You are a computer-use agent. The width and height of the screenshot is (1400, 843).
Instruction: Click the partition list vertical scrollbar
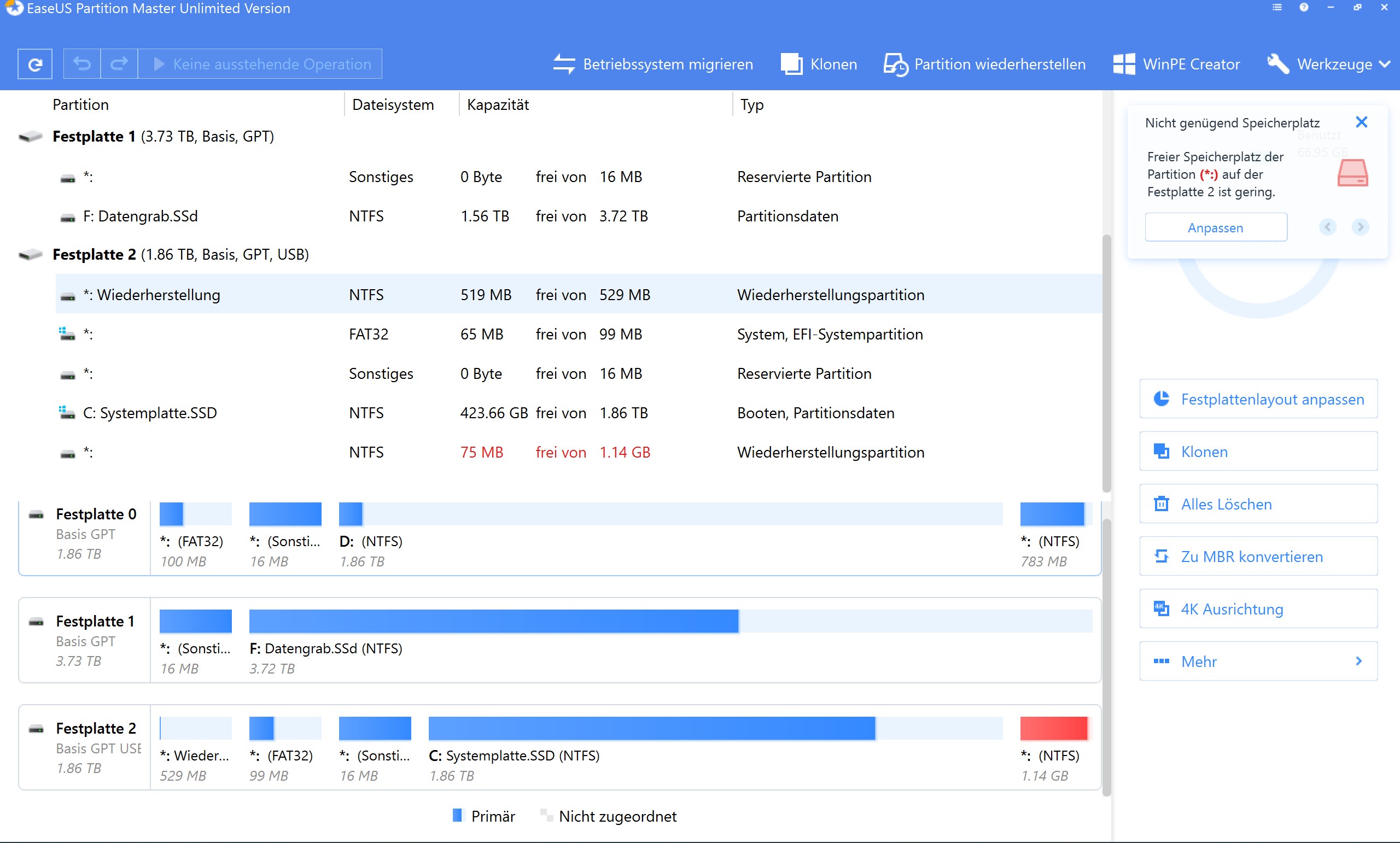click(x=1106, y=364)
